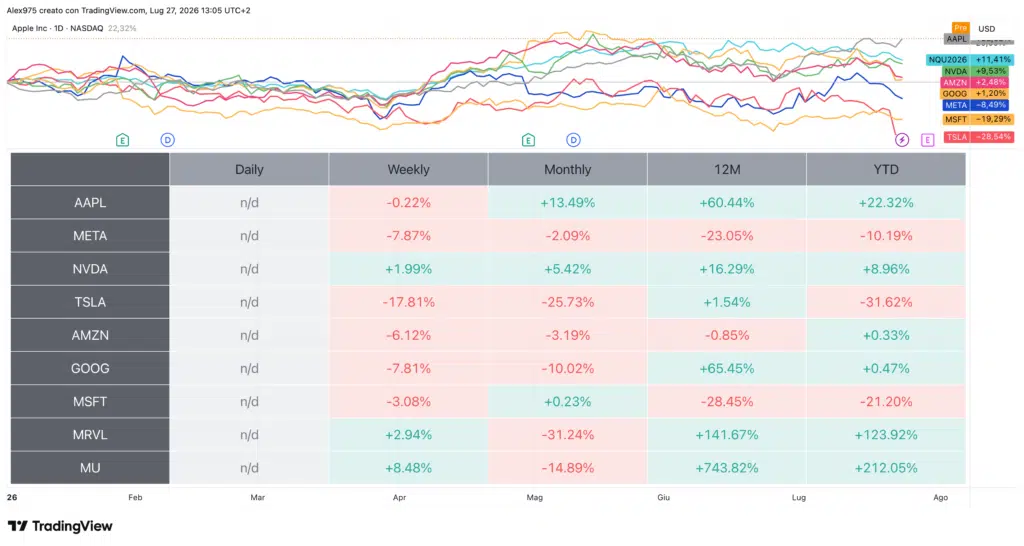Click the NQU2026 cyan price label
The image size is (1024, 546).
coord(970,59)
